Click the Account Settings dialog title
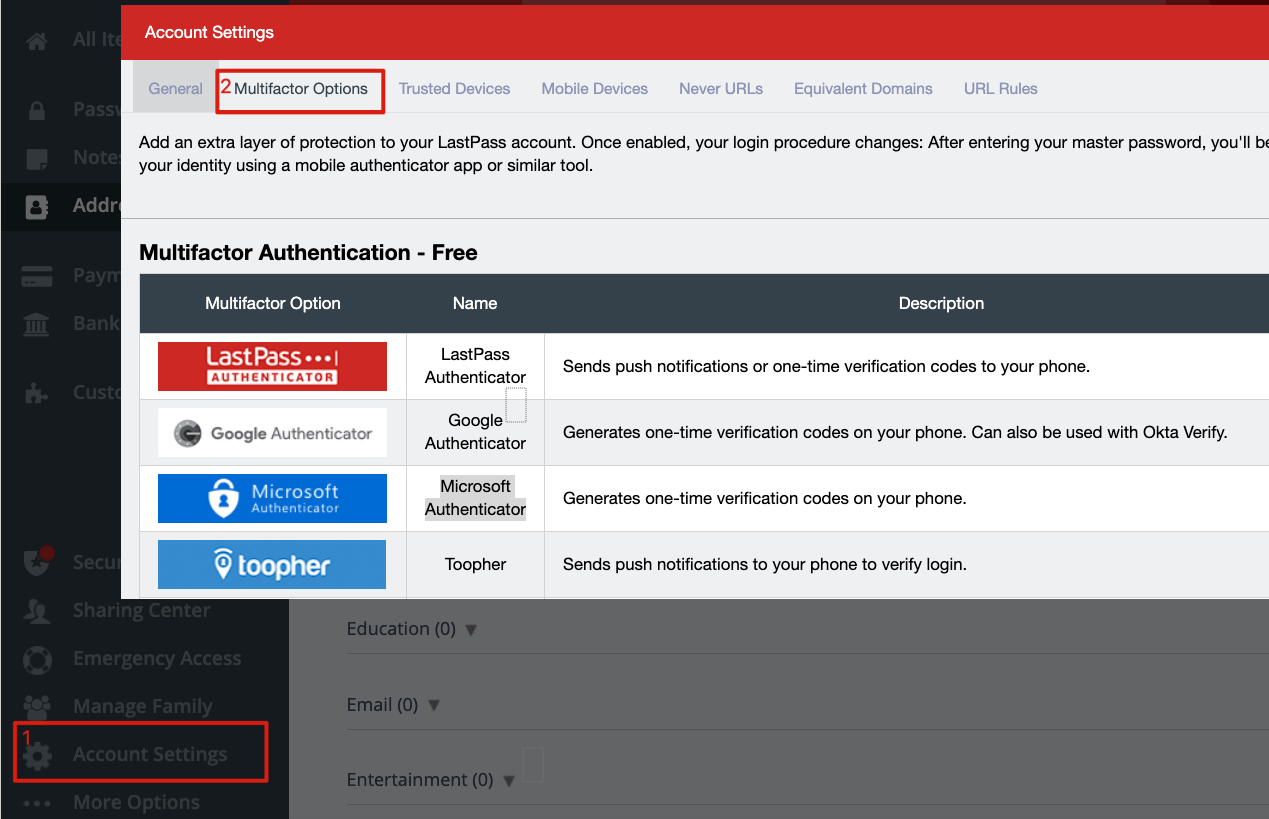This screenshot has height=819, width=1269. tap(209, 32)
